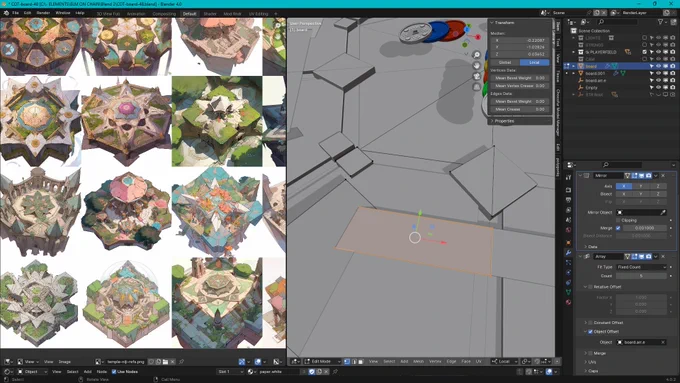This screenshot has width=680, height=383.
Task: Open Local transform orientation dropdown
Action: click(504, 361)
